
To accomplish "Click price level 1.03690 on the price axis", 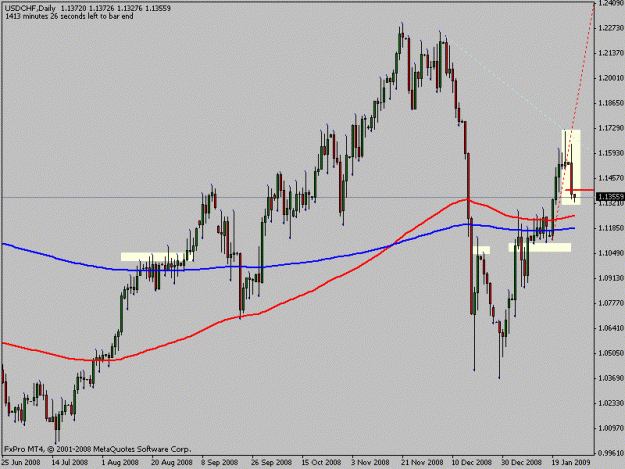I will pos(611,378).
